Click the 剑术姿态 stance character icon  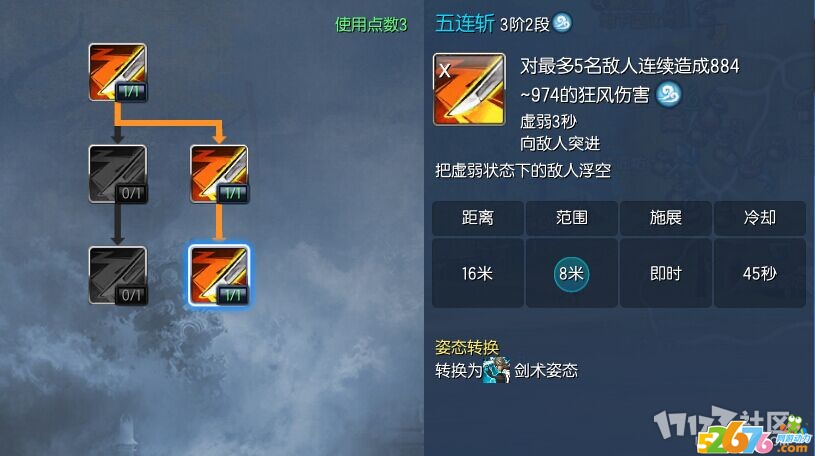click(x=496, y=370)
